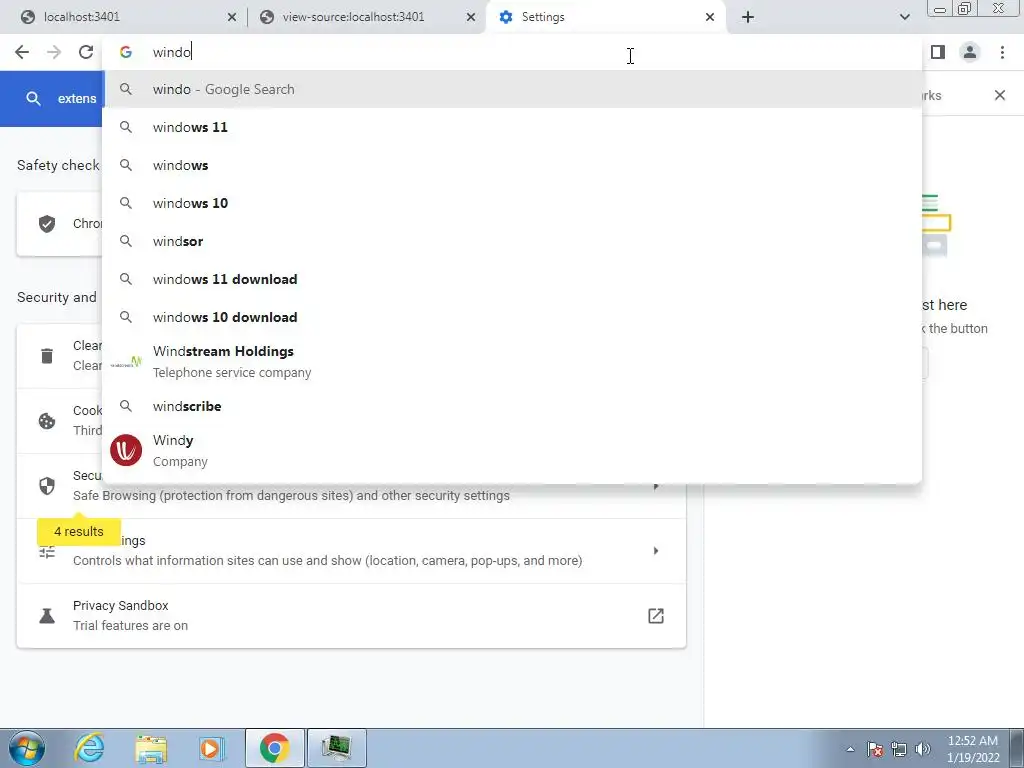Expand the Security row arrow
This screenshot has width=1024, height=768.
click(x=656, y=486)
